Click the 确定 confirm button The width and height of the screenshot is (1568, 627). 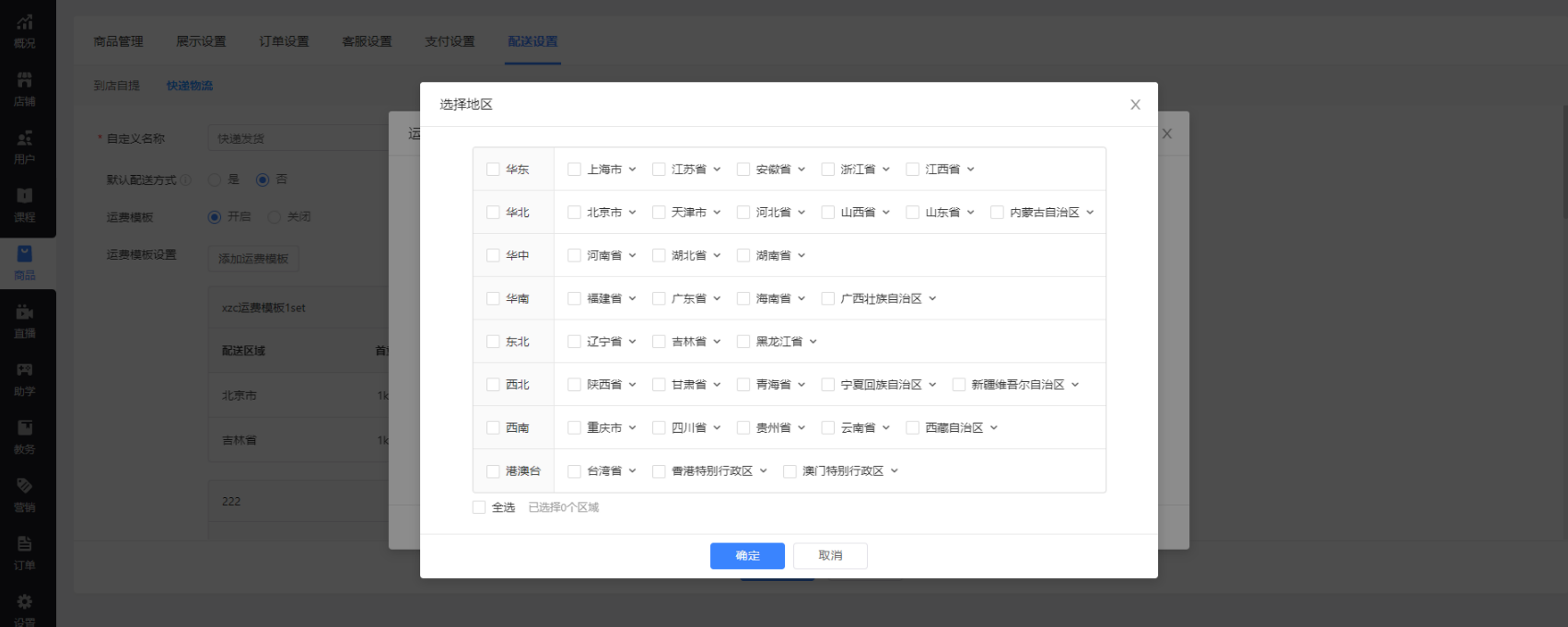[747, 556]
